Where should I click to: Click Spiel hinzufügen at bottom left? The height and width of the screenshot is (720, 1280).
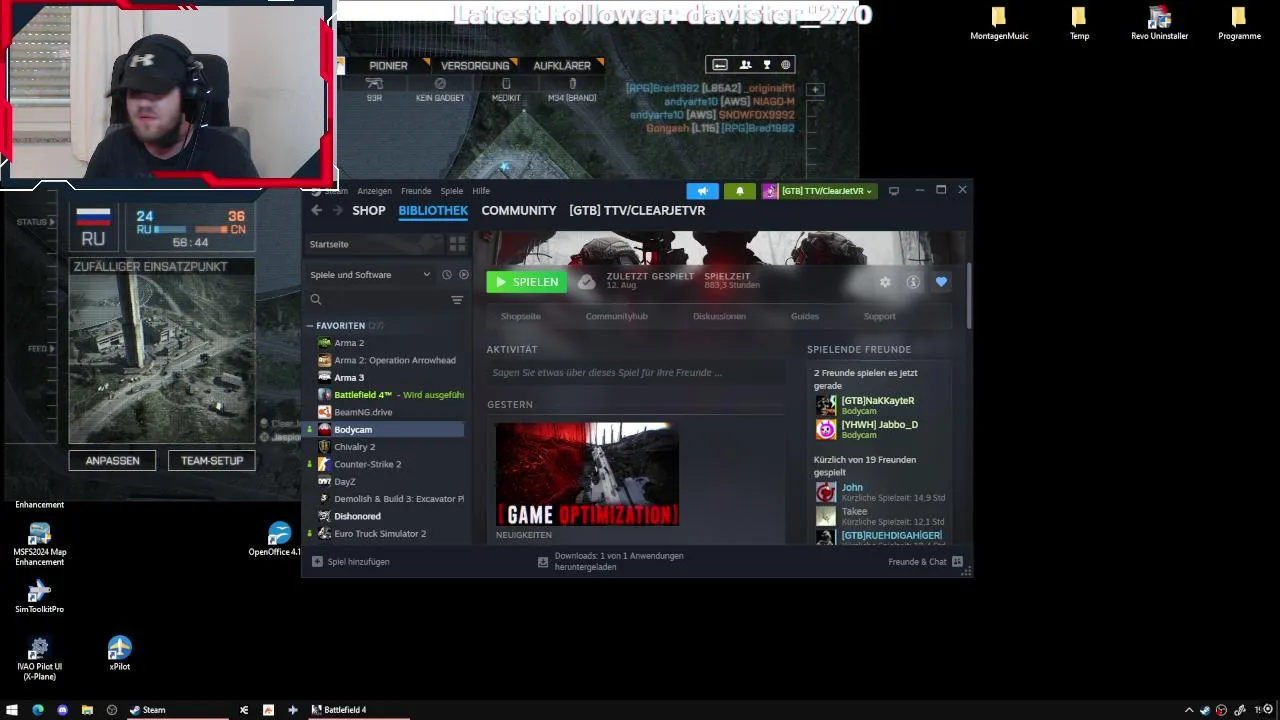pyautogui.click(x=351, y=562)
